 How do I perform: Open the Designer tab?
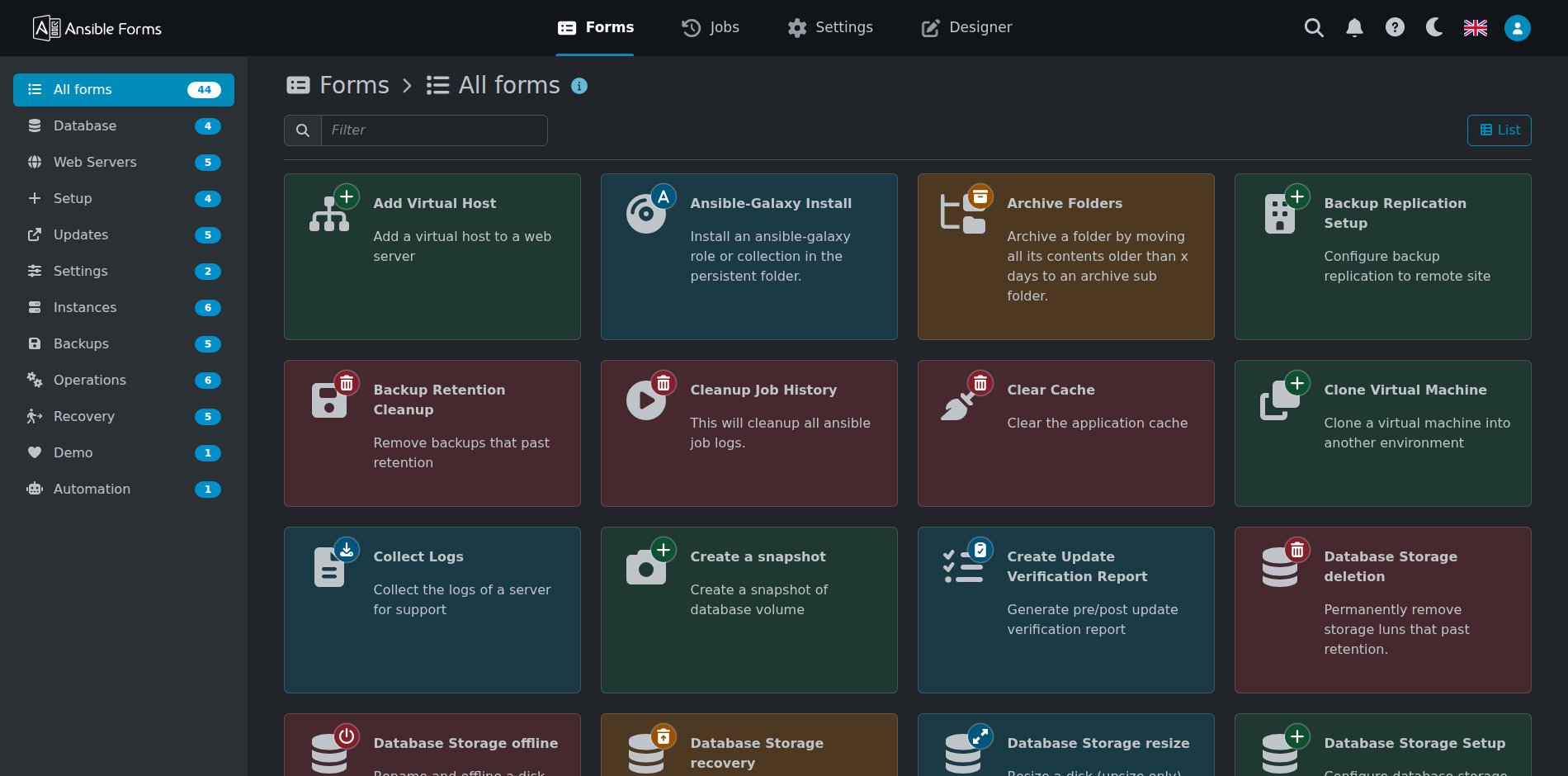pos(966,28)
